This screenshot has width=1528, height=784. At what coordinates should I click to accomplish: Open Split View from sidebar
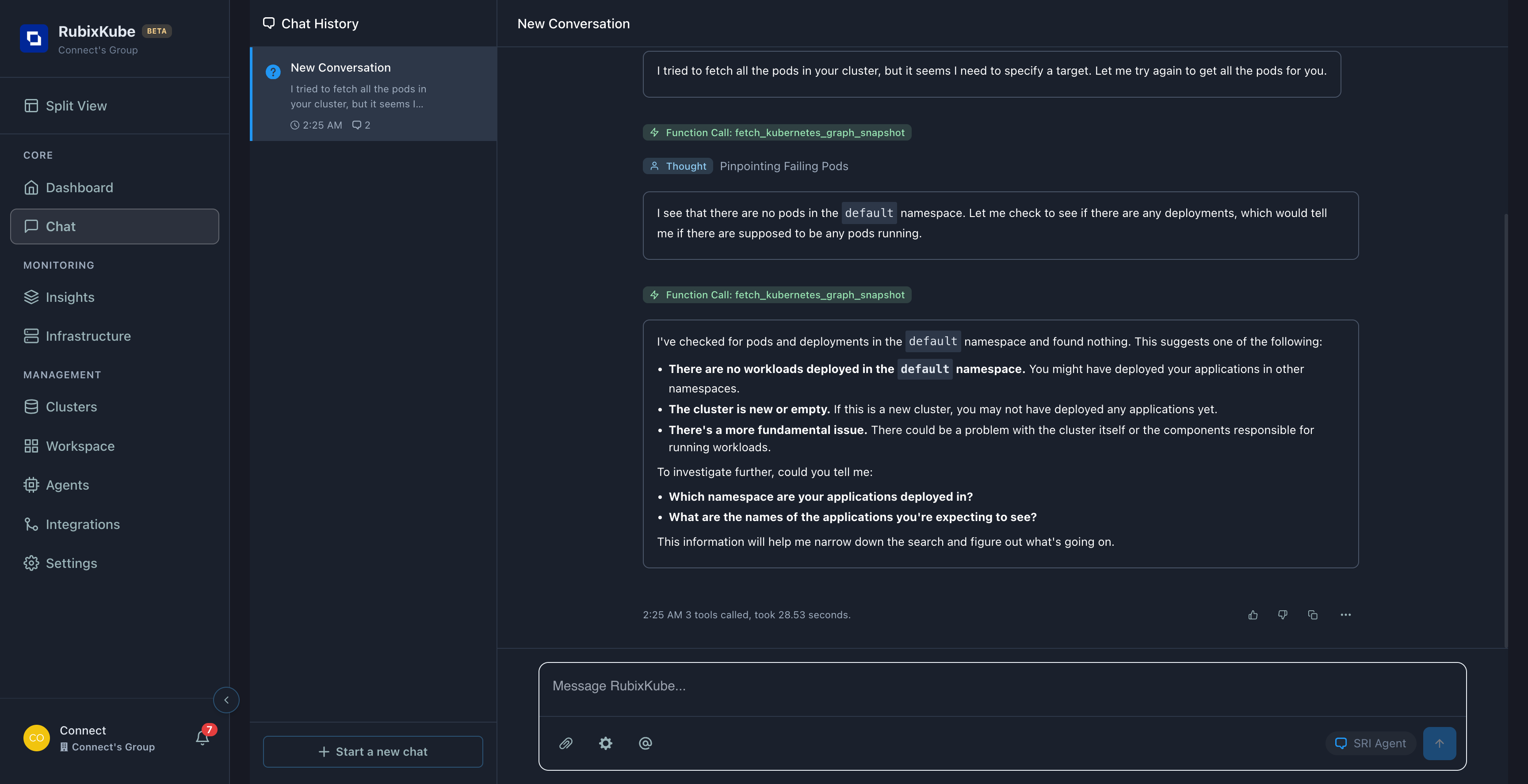coord(76,106)
